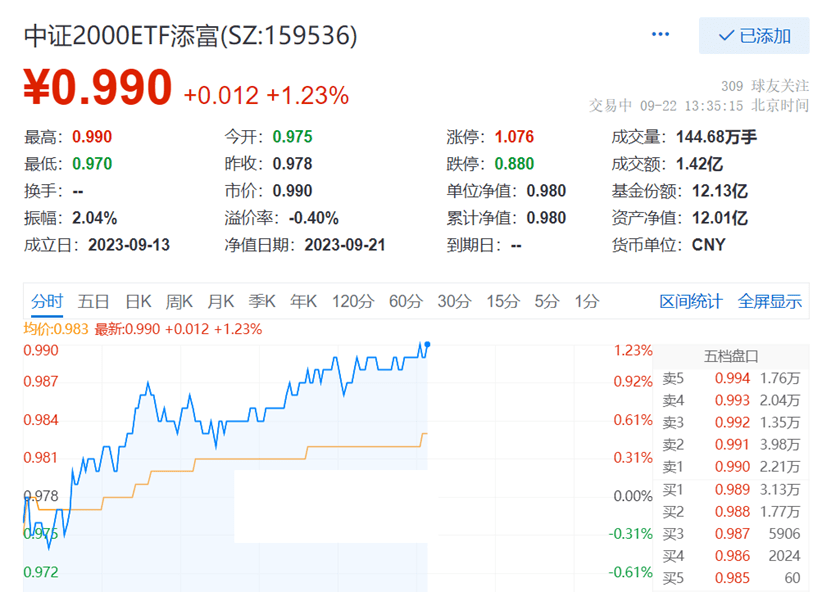
Task: Select the 120分 interval tab
Action: click(351, 301)
